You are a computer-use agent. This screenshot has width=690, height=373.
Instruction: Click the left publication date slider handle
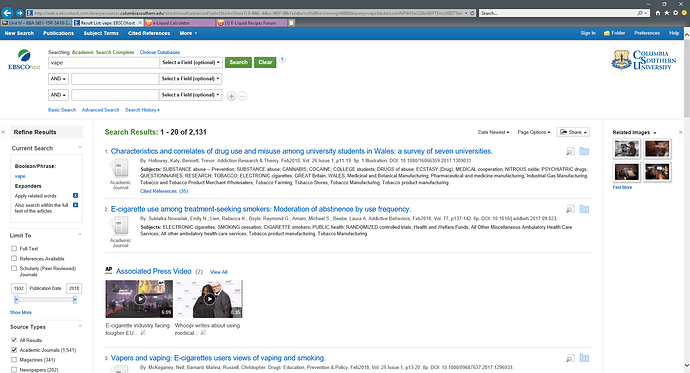[16, 300]
